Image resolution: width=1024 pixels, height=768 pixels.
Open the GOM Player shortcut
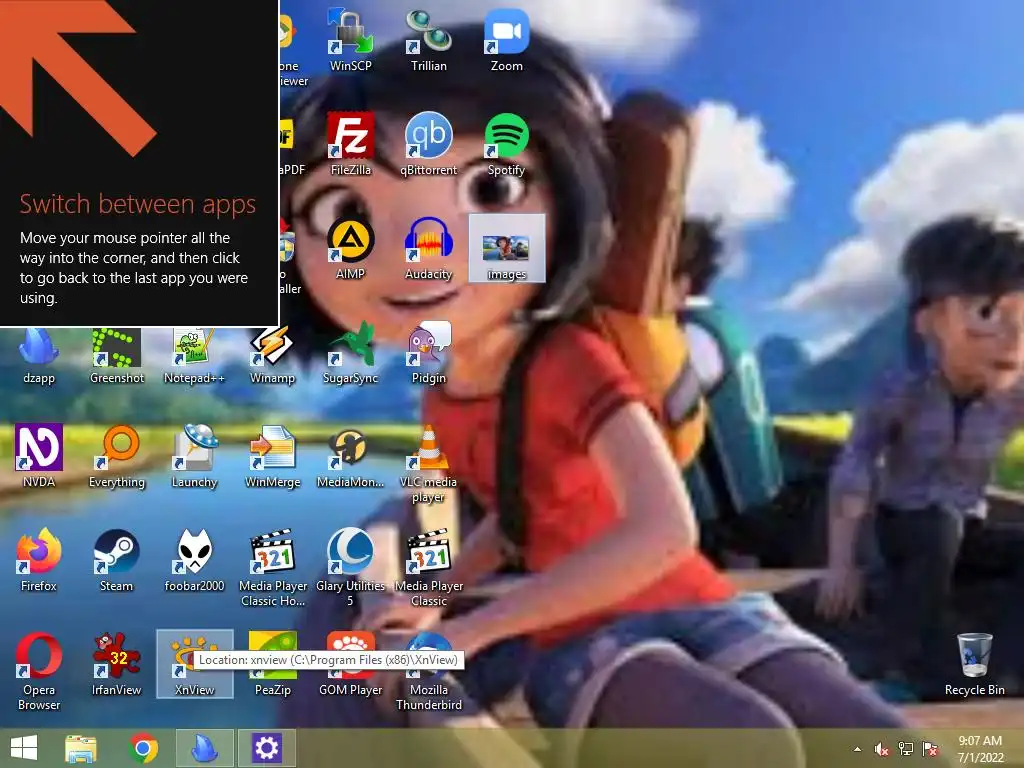coord(351,664)
